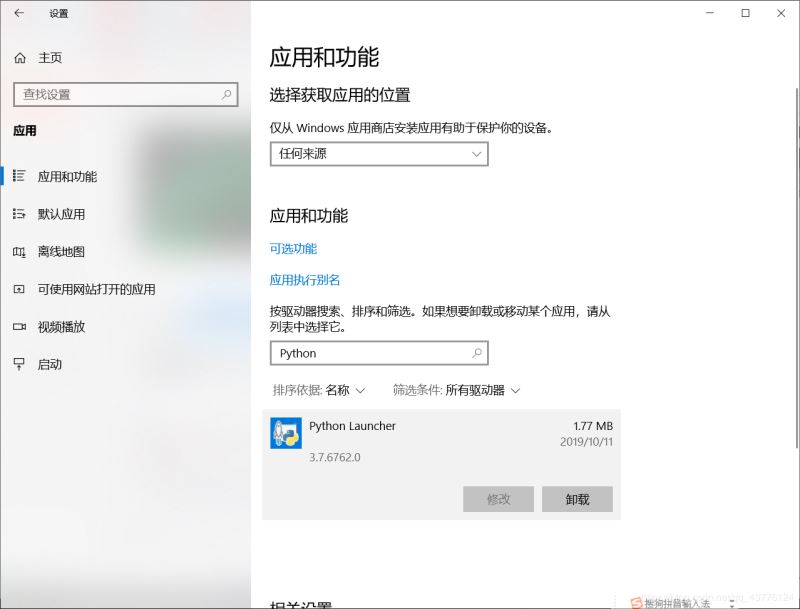Click the Sogou input method icon in taskbar

tap(636, 601)
